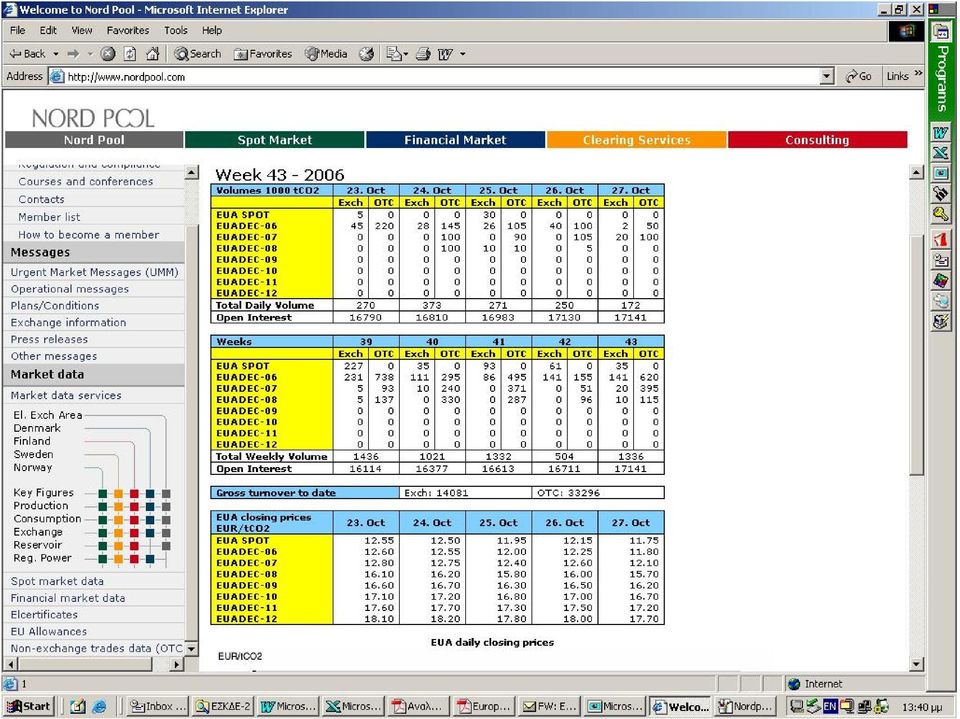Click the binoculars icon in shortcut bar
The image size is (960, 719).
pos(940,194)
